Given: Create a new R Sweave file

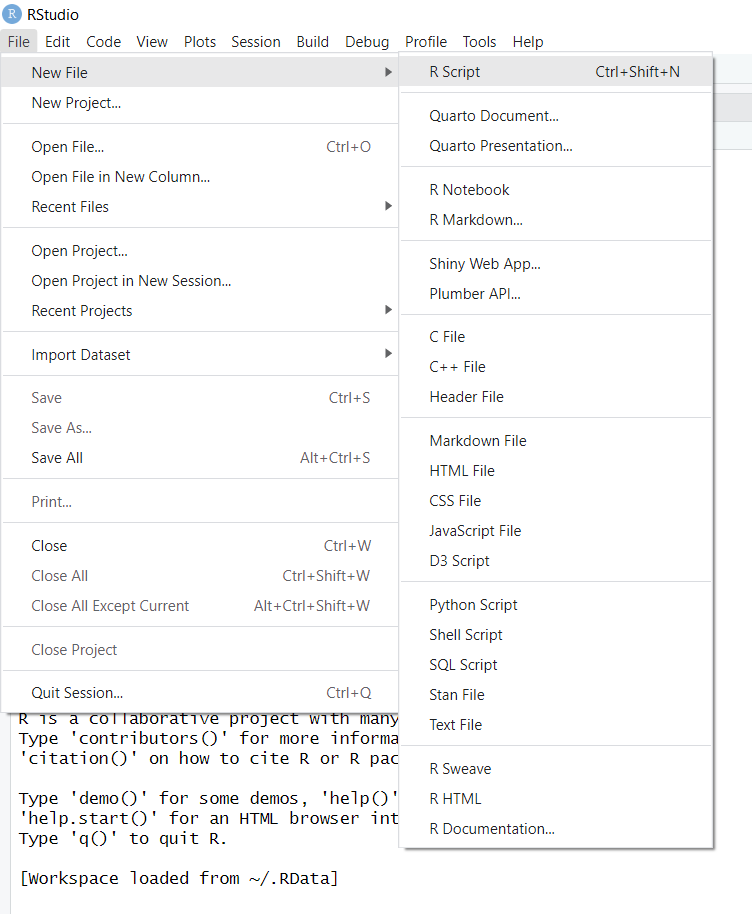Looking at the screenshot, I should point(556,769).
